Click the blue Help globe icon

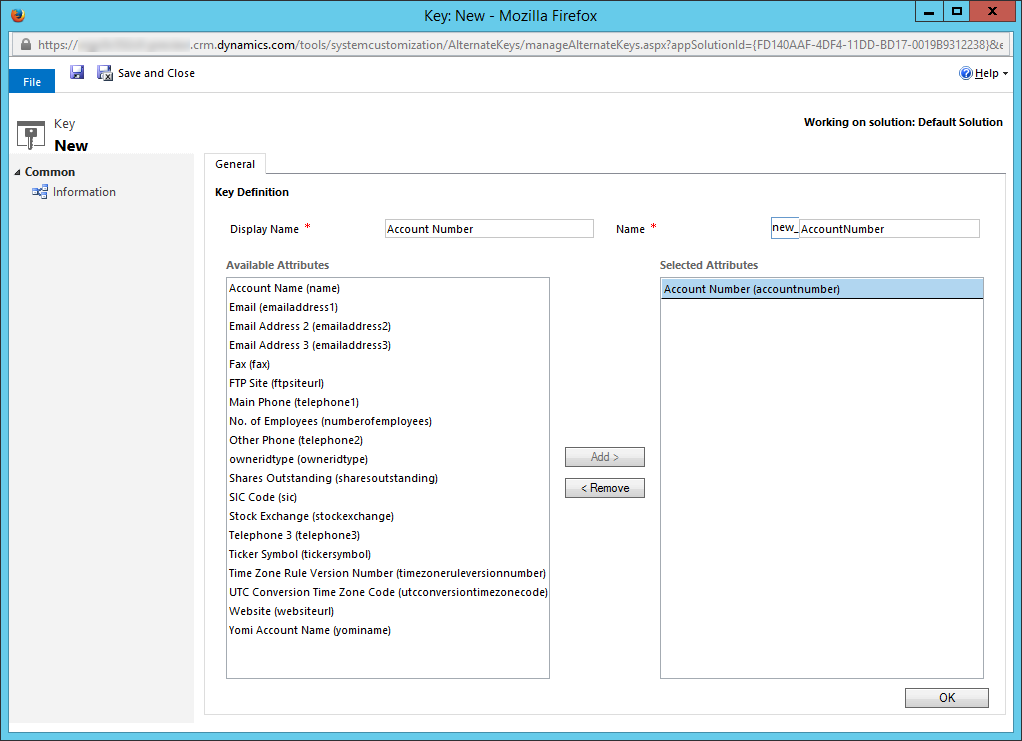click(x=965, y=72)
